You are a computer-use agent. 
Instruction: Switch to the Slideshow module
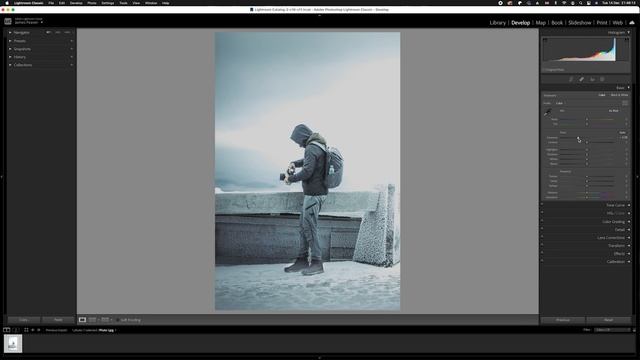[580, 23]
